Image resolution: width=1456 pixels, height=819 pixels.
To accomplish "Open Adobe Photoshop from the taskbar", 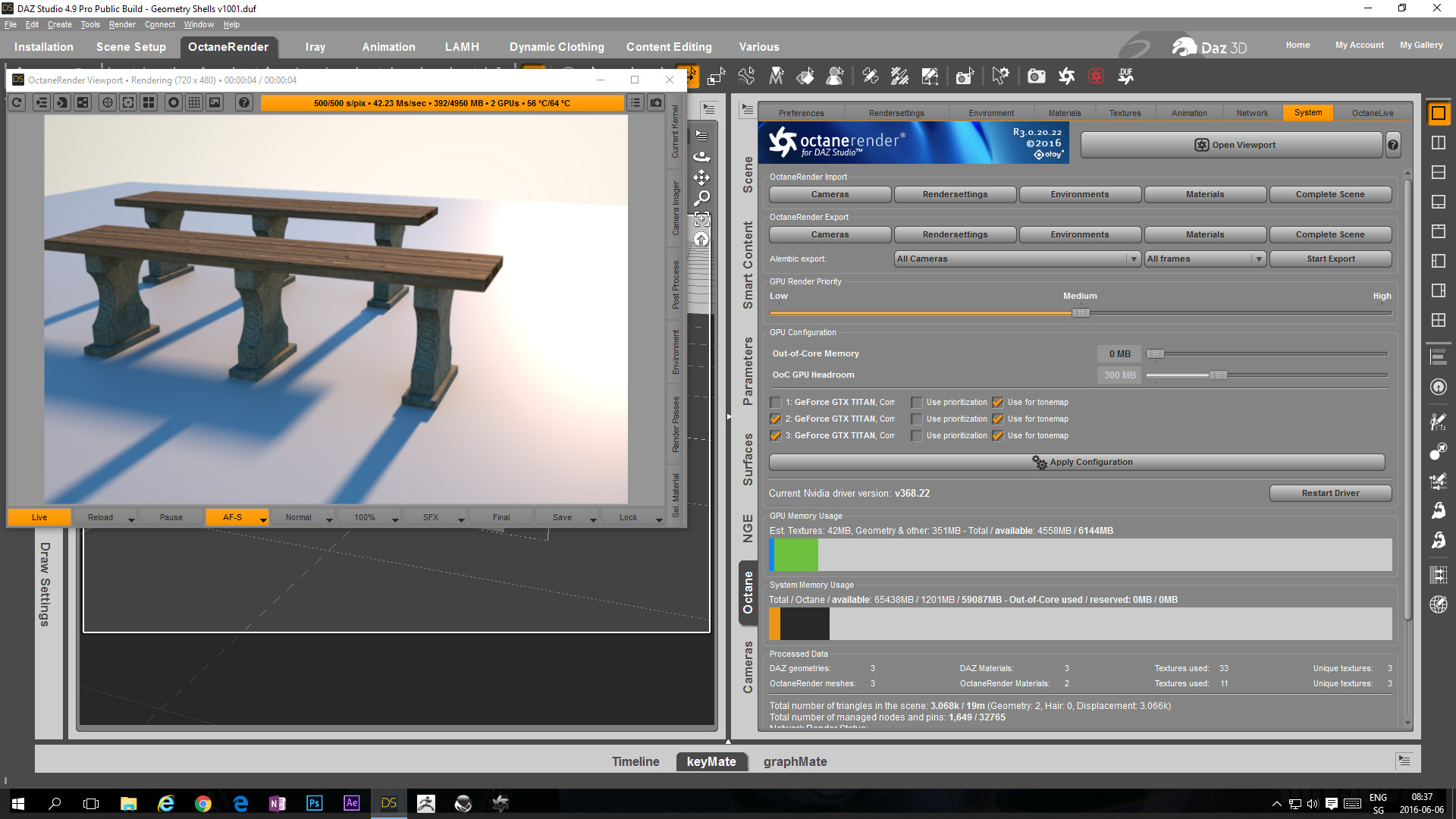I will [314, 803].
